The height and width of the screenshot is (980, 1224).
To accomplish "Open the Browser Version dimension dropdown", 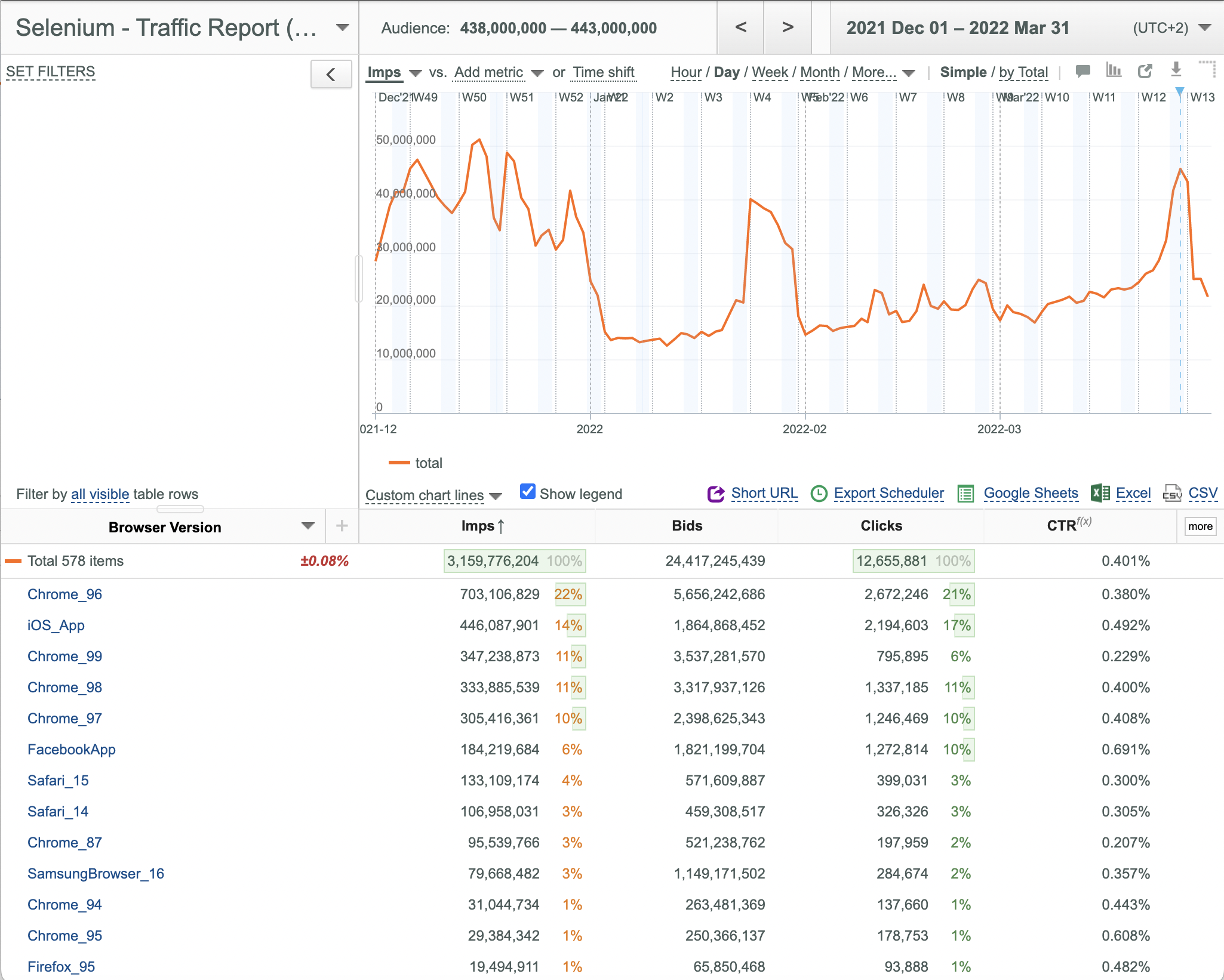I will click(x=307, y=526).
